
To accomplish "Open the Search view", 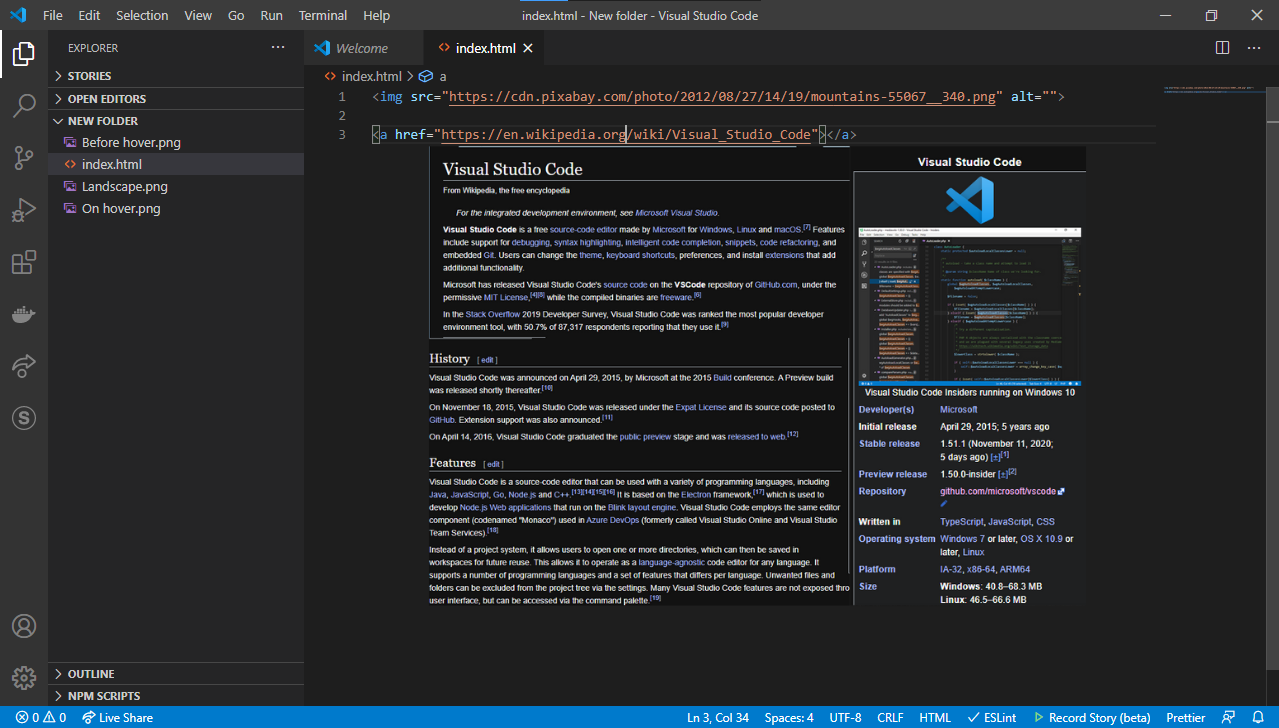I will [24, 106].
